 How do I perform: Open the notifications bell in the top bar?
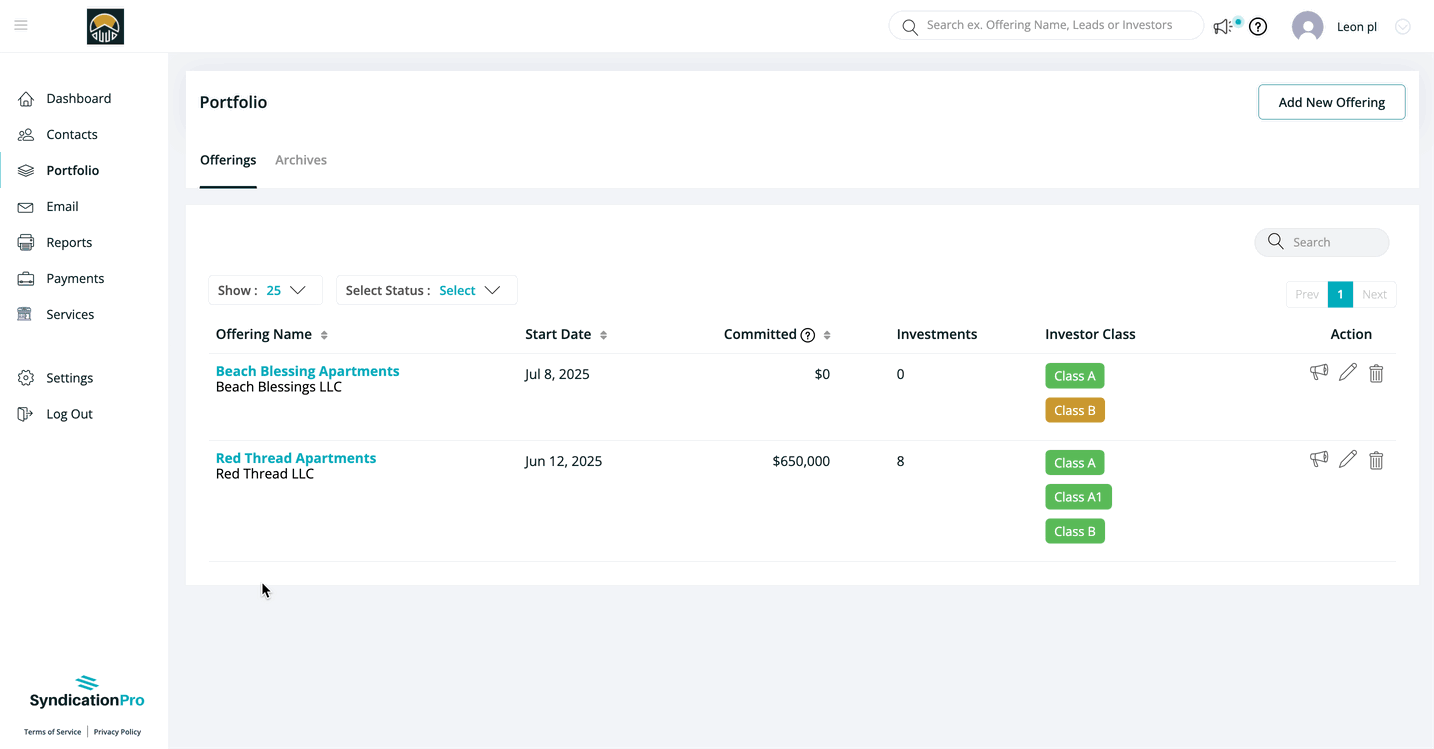[1222, 26]
